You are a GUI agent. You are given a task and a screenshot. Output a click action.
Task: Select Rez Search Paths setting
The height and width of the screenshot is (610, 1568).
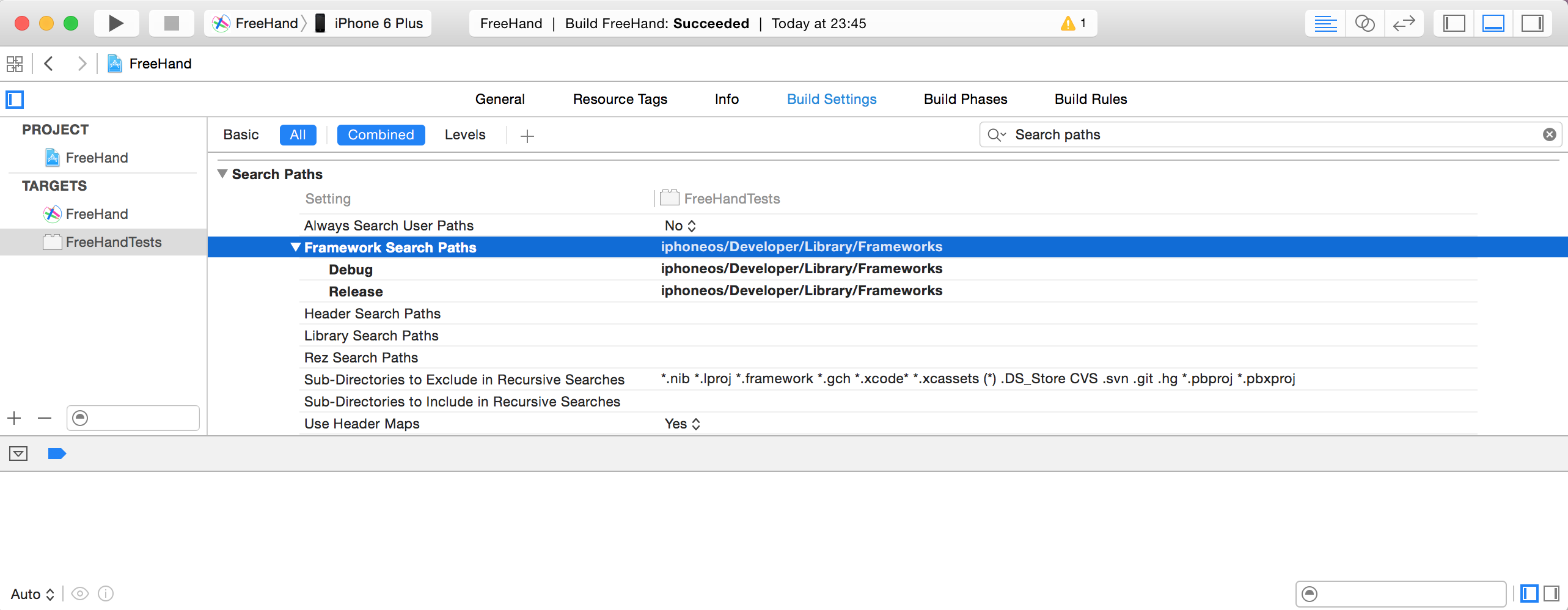coord(888,357)
